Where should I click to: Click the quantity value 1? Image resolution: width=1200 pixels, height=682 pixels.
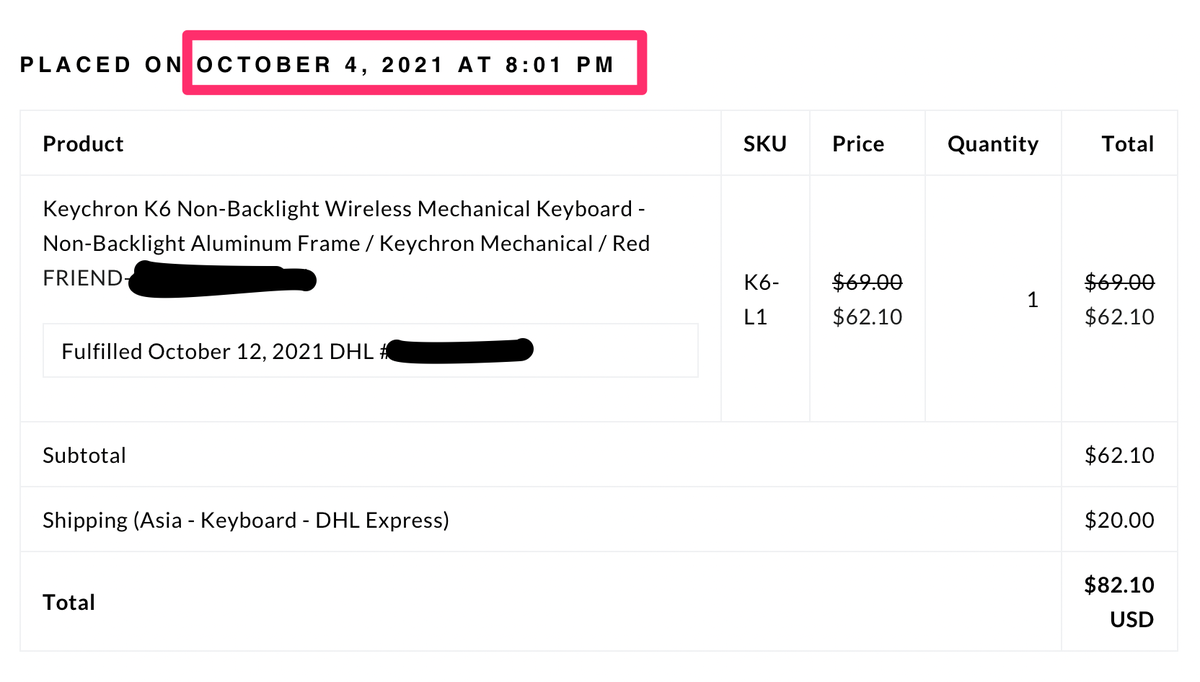click(1032, 299)
